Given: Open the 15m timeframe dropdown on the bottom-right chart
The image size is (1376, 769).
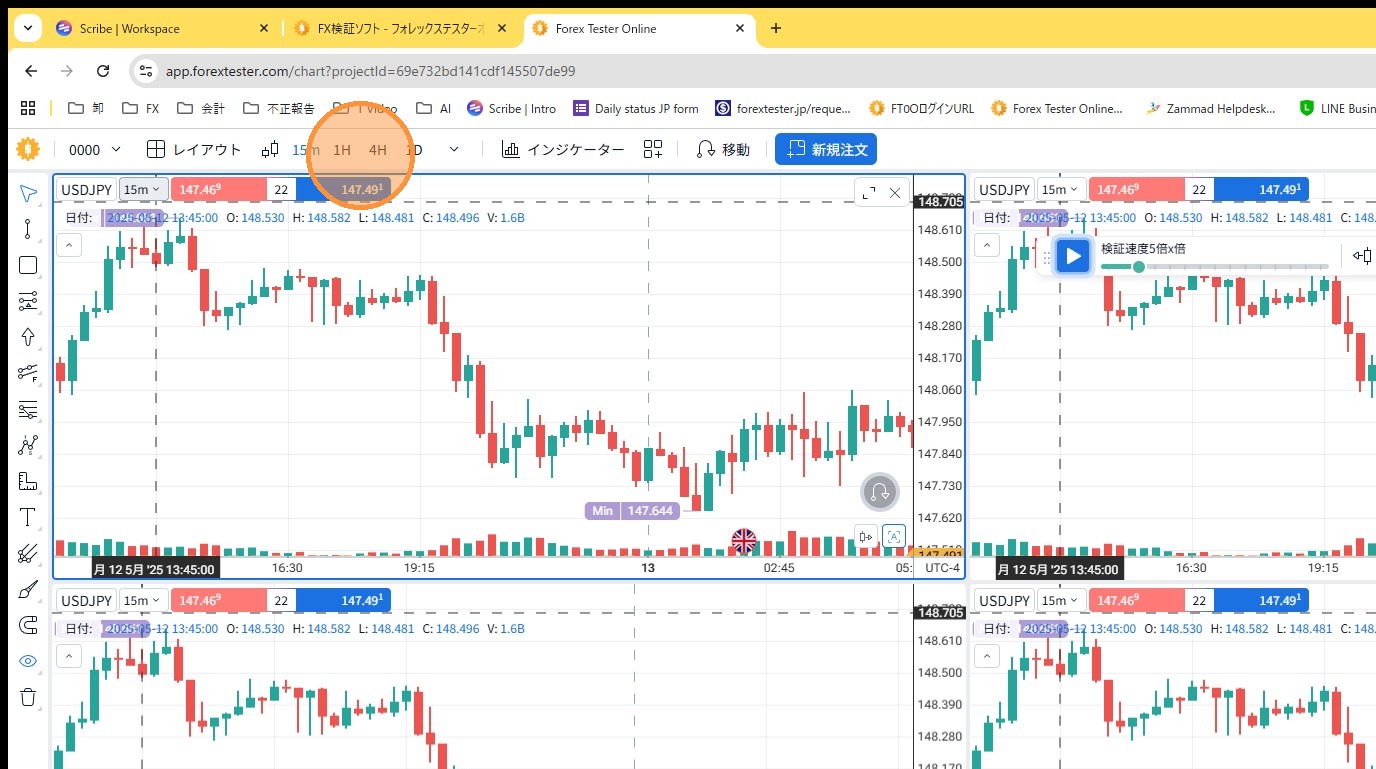Looking at the screenshot, I should click(x=1060, y=600).
